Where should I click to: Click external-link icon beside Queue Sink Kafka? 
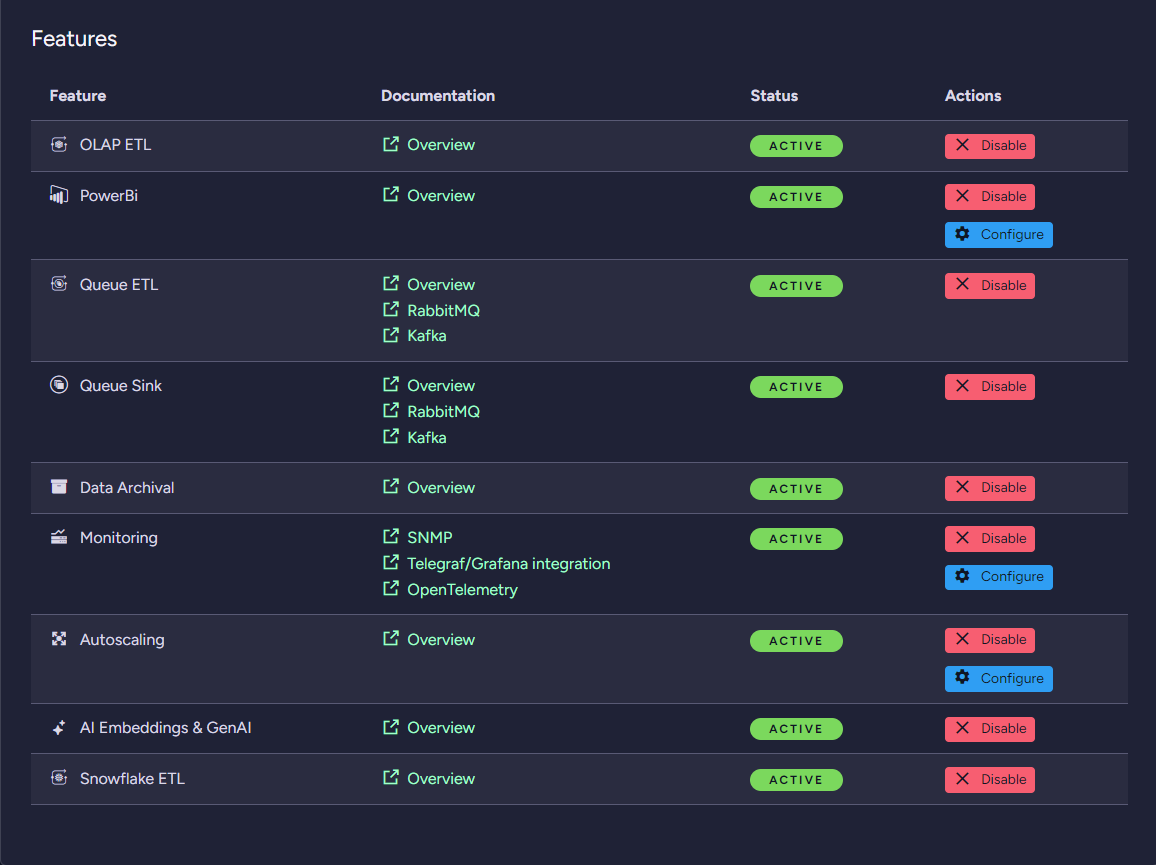(391, 437)
